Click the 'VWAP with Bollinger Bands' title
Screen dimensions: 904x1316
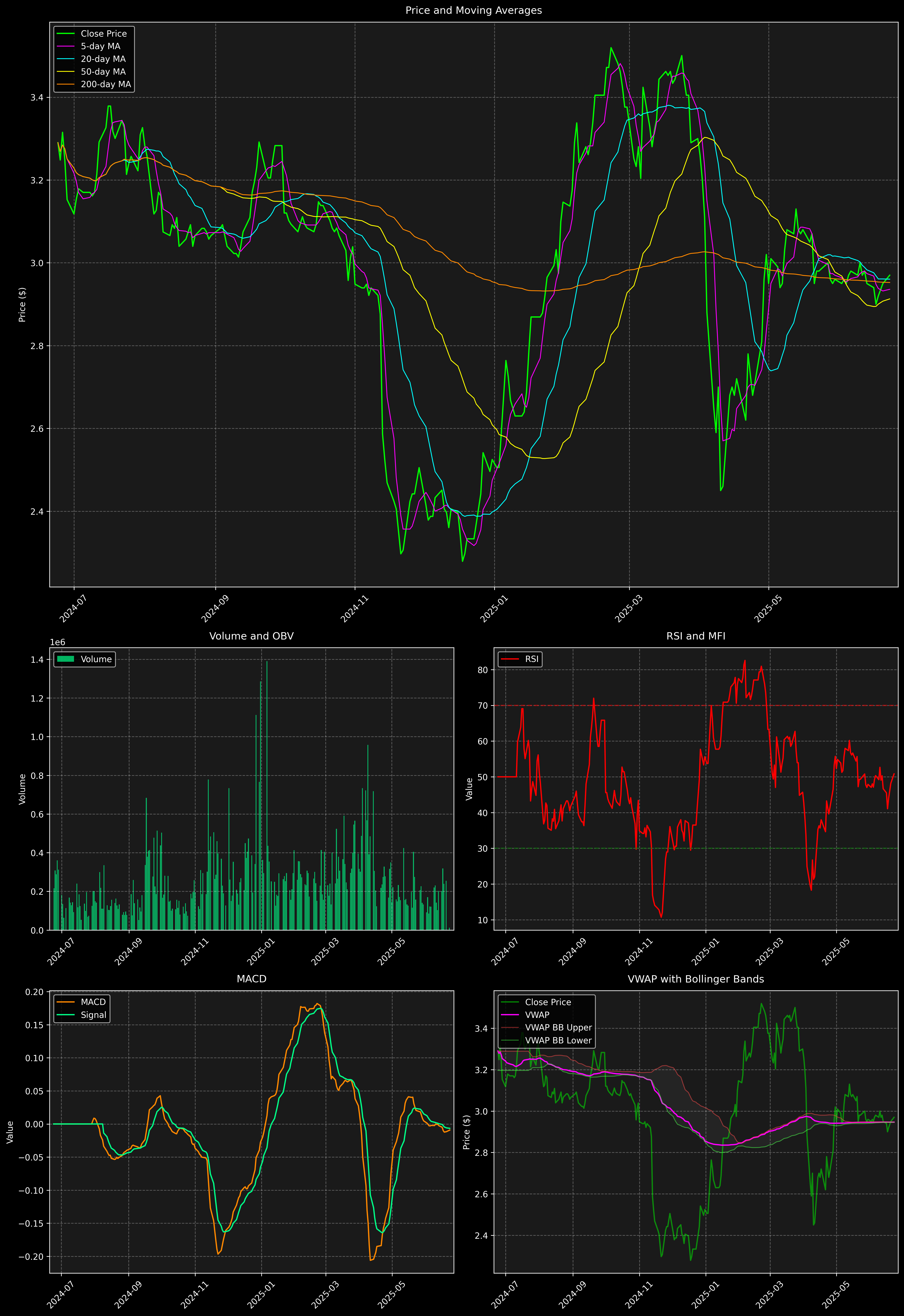pyautogui.click(x=695, y=979)
